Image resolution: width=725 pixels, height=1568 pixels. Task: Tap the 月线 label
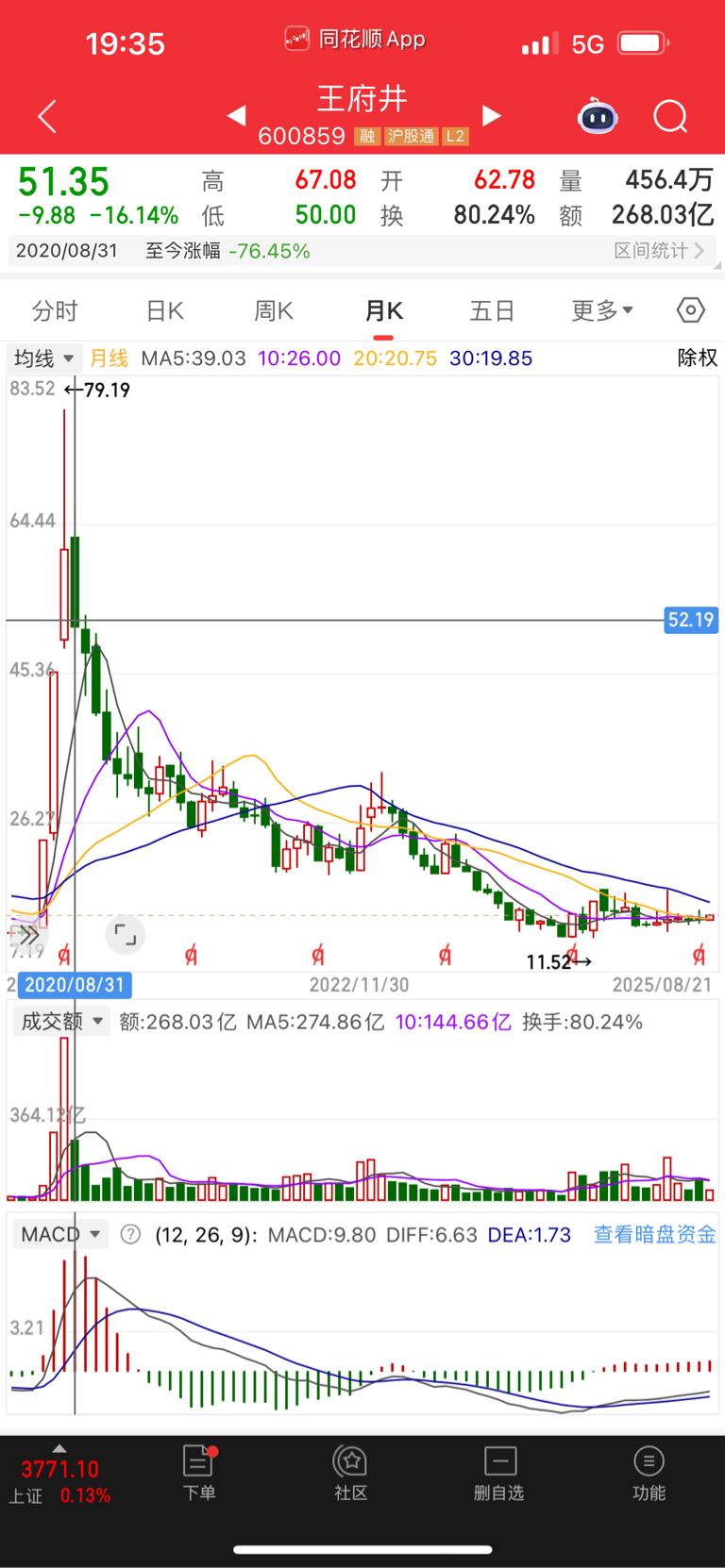(109, 359)
